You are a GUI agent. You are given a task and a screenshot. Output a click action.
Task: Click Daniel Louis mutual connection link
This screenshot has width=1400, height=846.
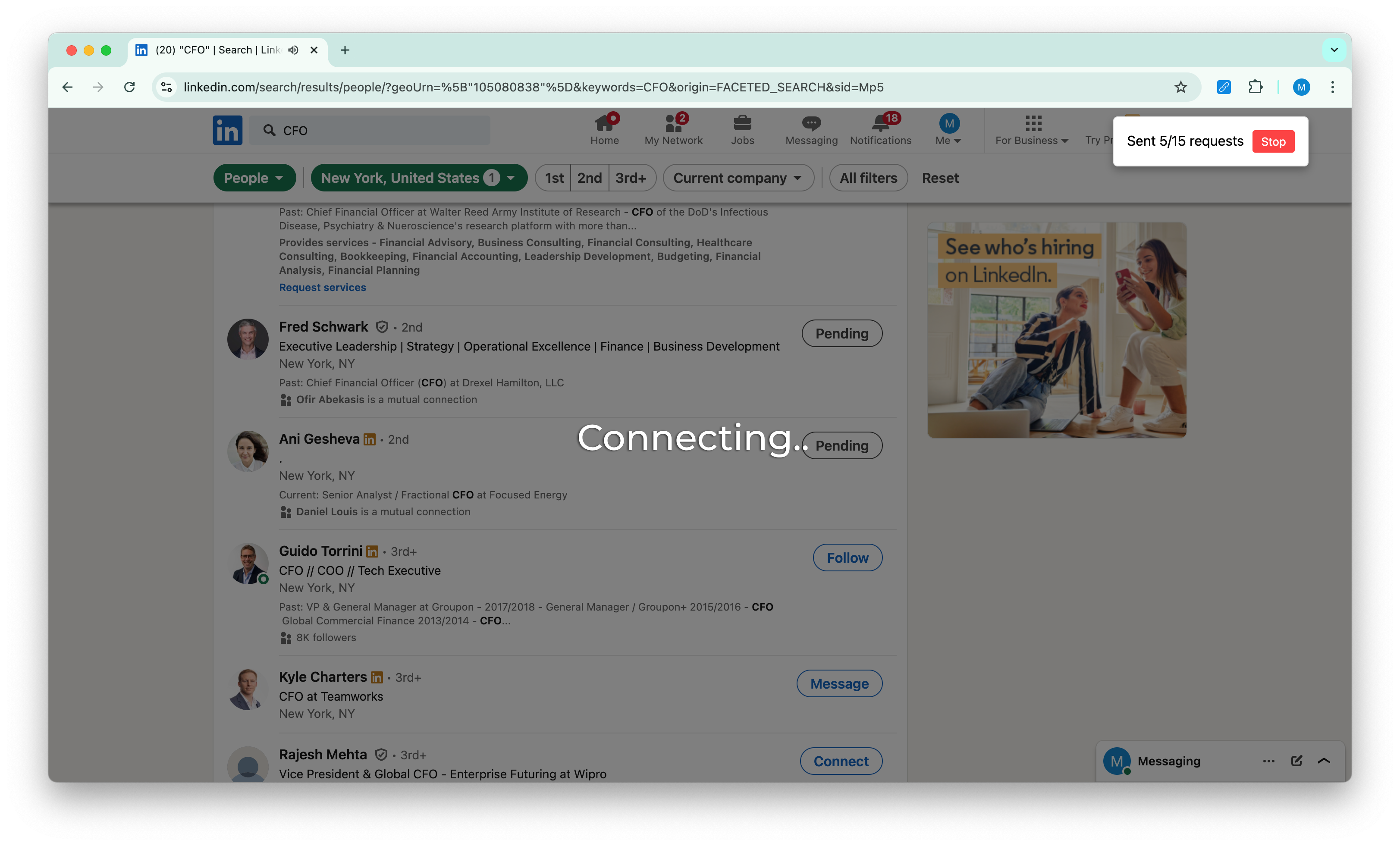(326, 511)
